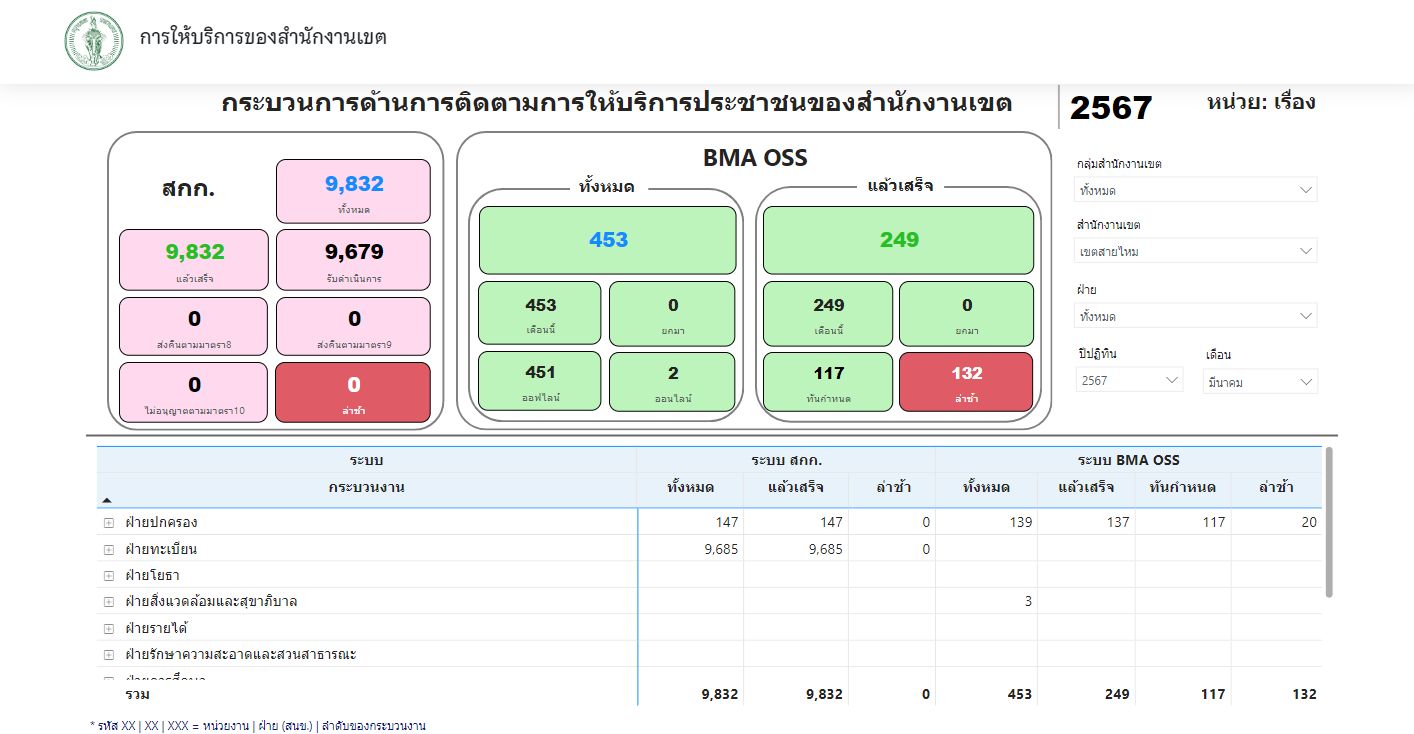Click the Bangkok Metropolitan emblem logo
Viewport: 1414px width, 734px height.
(95, 42)
